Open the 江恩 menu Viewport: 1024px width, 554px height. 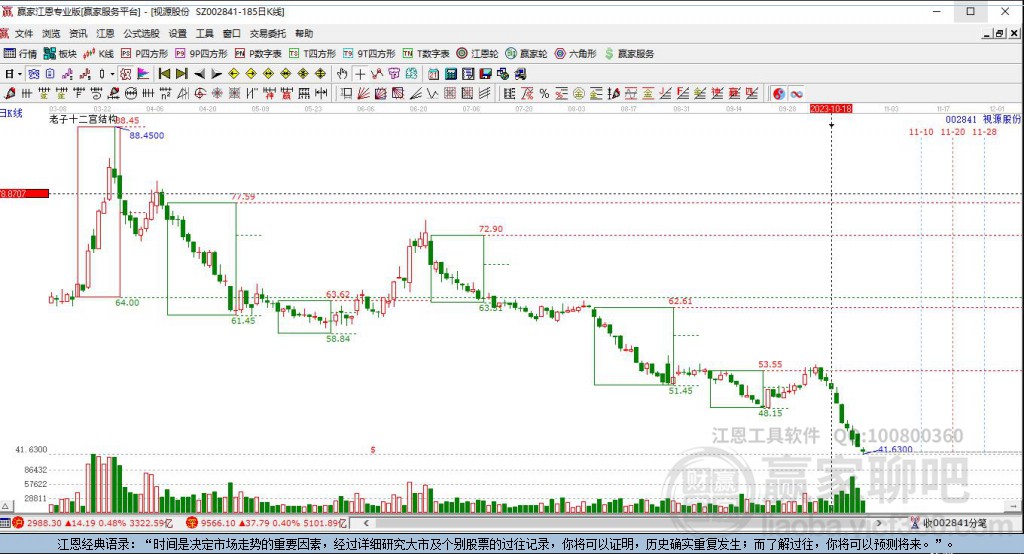coord(105,33)
